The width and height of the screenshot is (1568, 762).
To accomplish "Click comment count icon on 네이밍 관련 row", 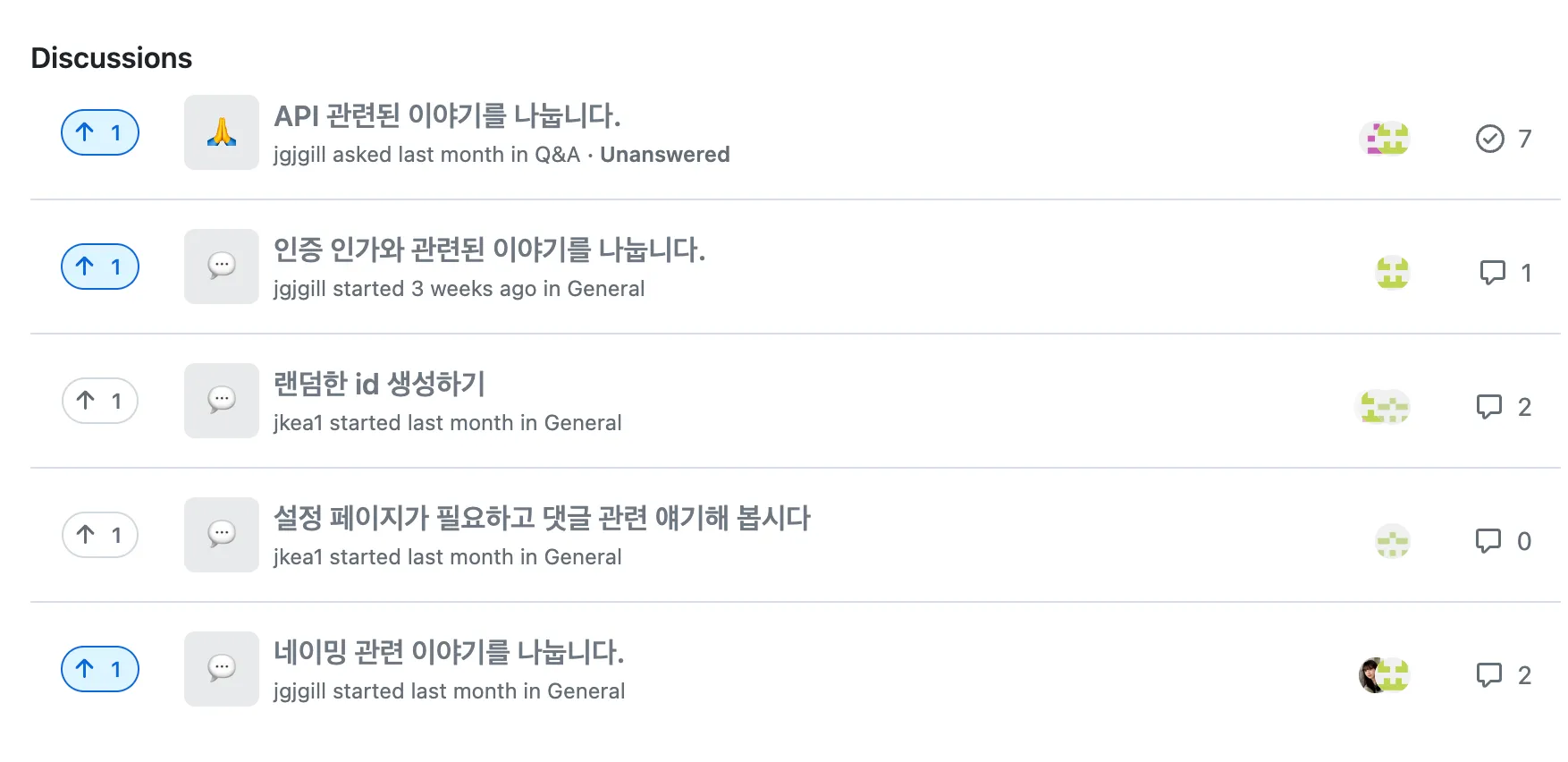I will 1488,675.
